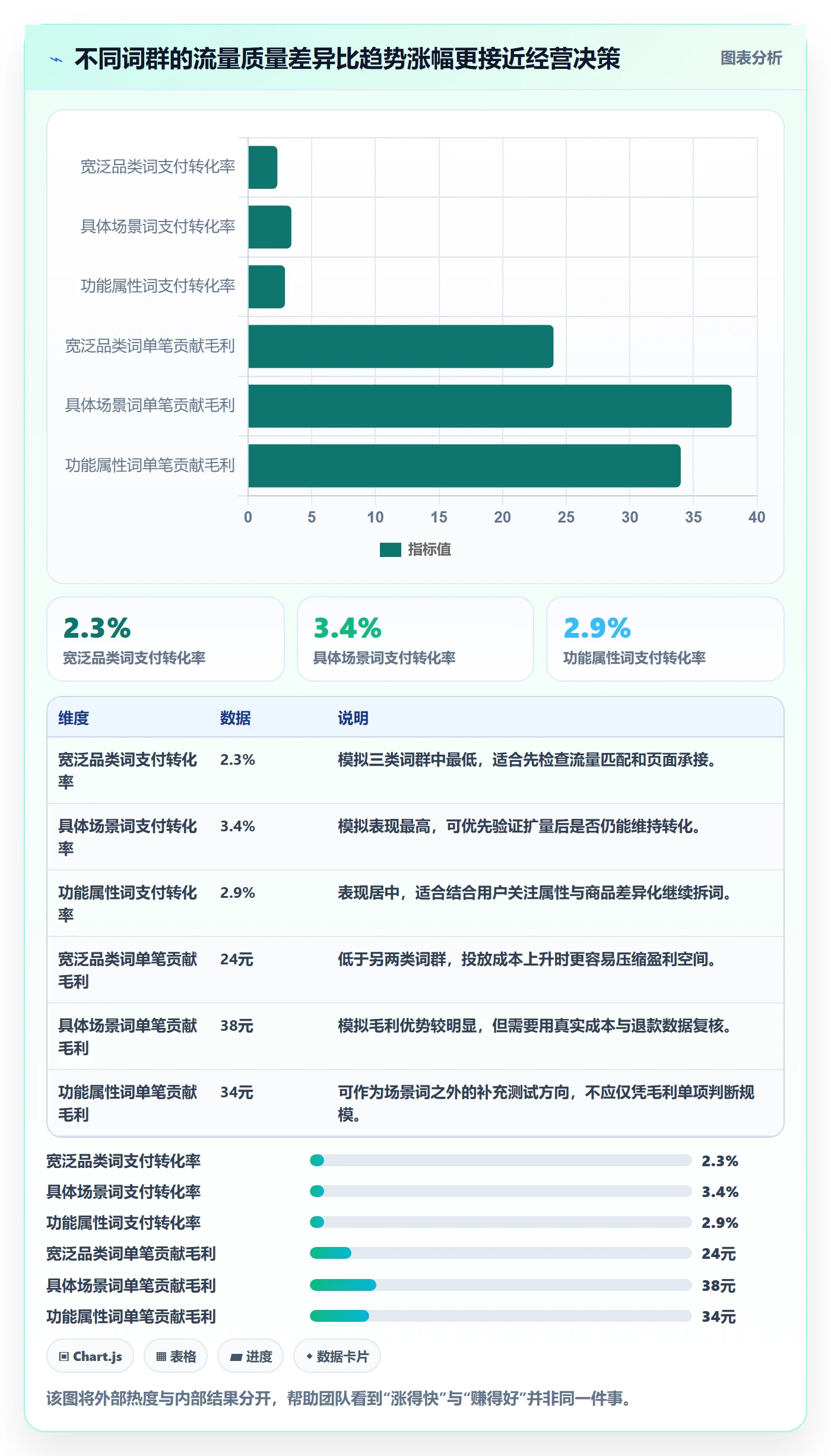Click the 图表分析 label in the header
831x1456 pixels.
pos(751,58)
